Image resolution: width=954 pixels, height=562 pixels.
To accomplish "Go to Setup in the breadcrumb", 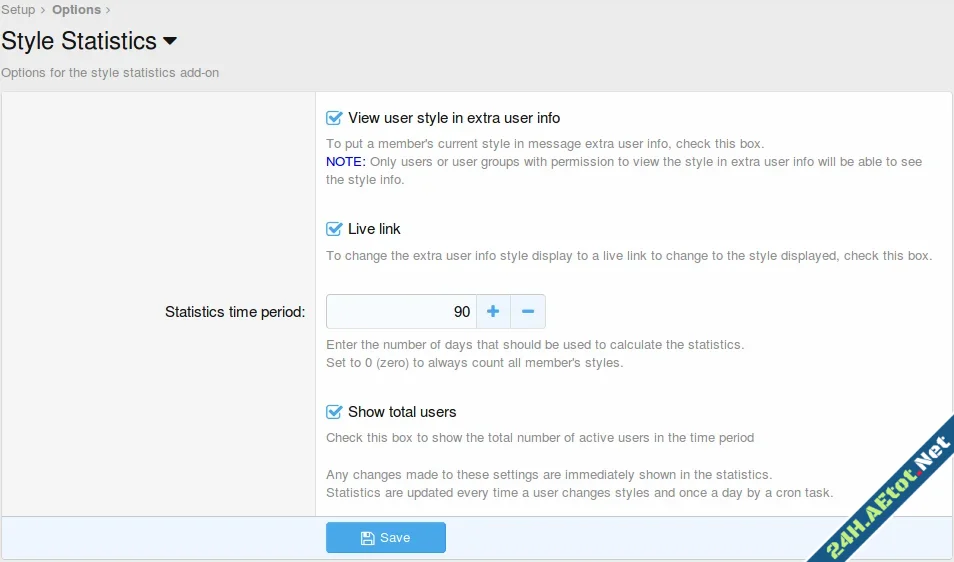I will pyautogui.click(x=18, y=10).
